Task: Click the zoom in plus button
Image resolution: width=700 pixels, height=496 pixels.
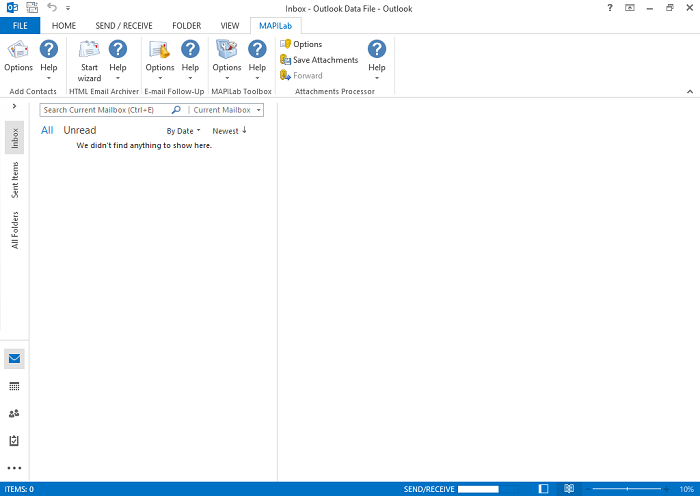Action: (667, 489)
